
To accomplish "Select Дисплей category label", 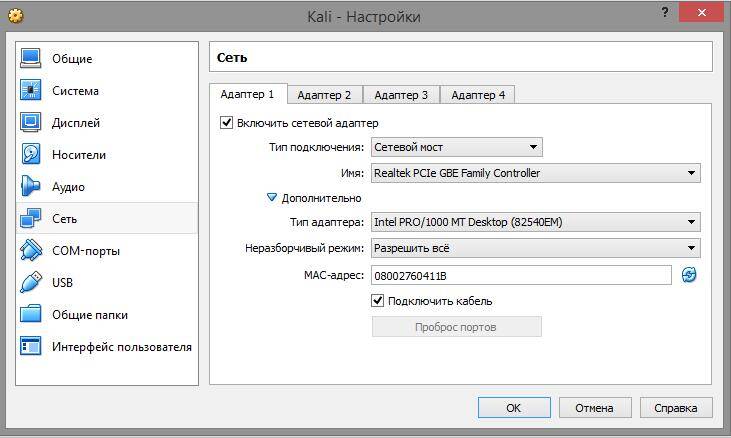I will point(76,123).
